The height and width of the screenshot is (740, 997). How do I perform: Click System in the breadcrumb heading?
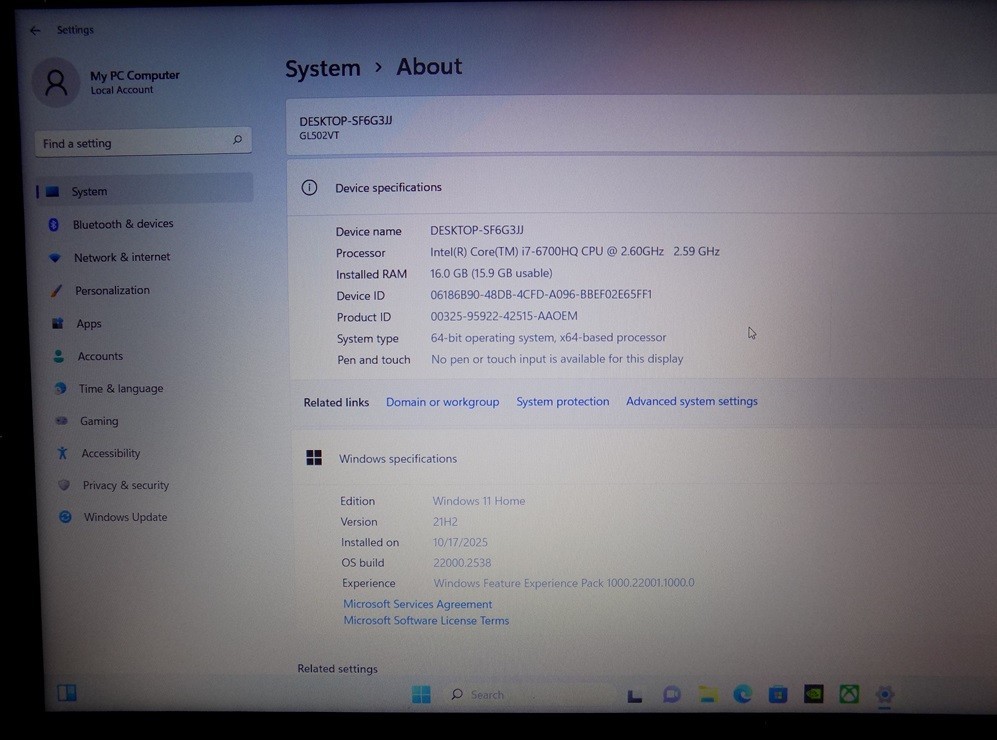322,68
